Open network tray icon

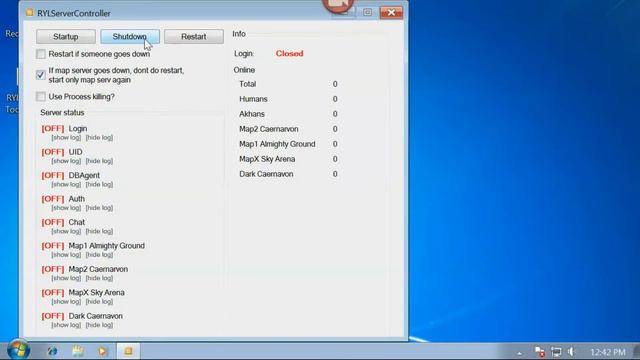coord(556,352)
